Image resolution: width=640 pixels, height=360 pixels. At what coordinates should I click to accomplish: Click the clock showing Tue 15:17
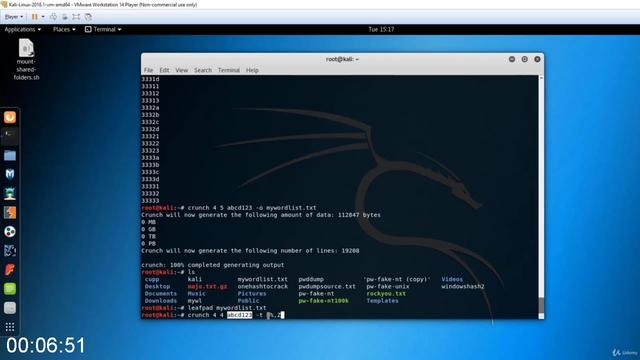381,29
